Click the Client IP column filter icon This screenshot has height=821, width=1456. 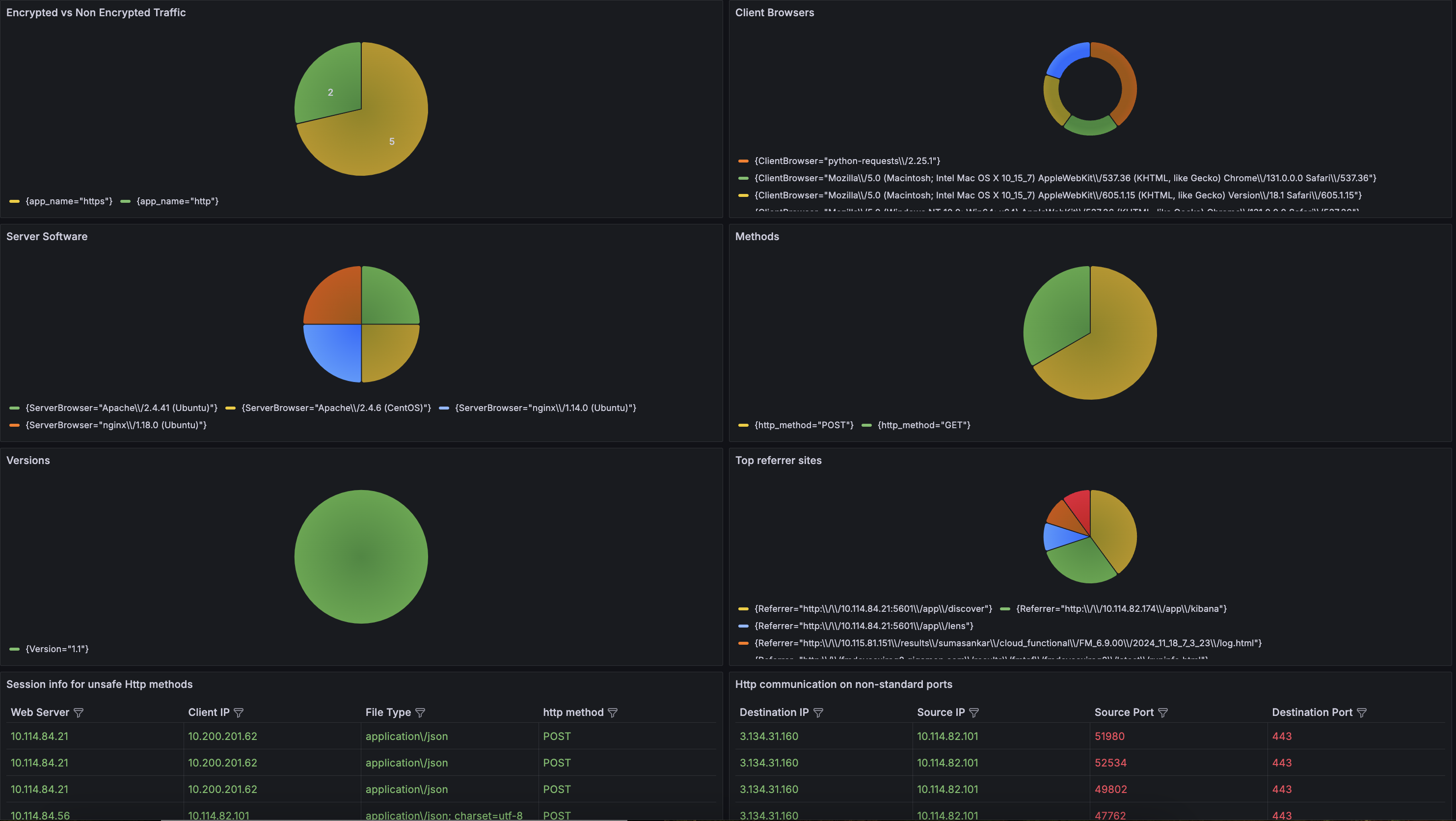239,713
